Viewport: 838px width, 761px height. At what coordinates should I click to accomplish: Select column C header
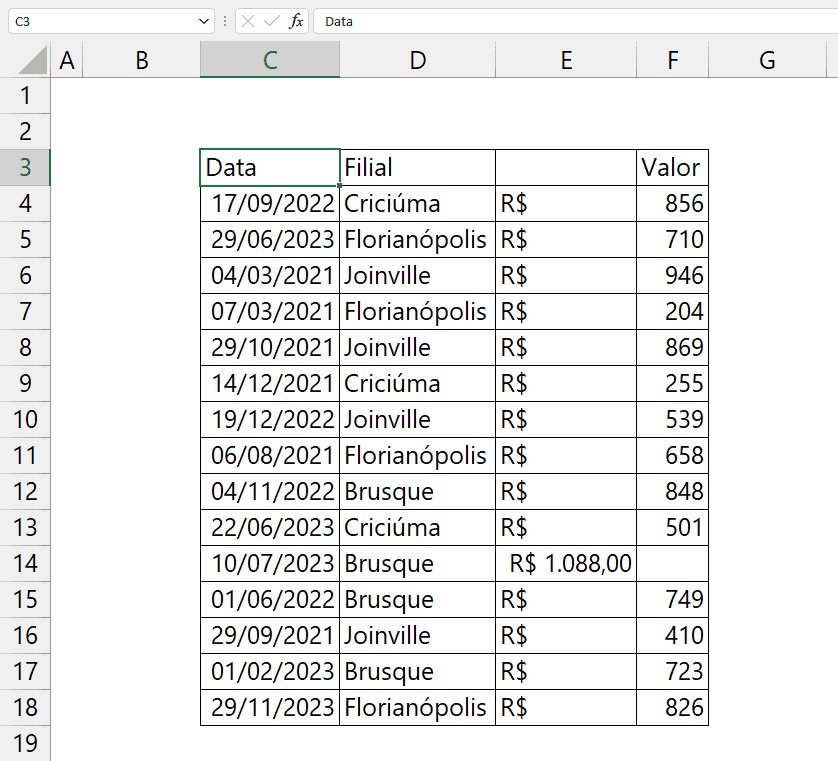(270, 60)
